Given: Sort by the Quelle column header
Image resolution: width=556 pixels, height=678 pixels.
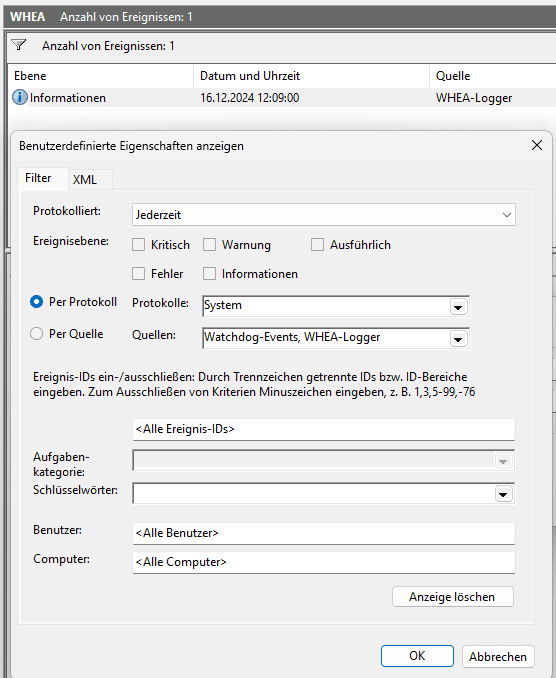Looking at the screenshot, I should 493,76.
